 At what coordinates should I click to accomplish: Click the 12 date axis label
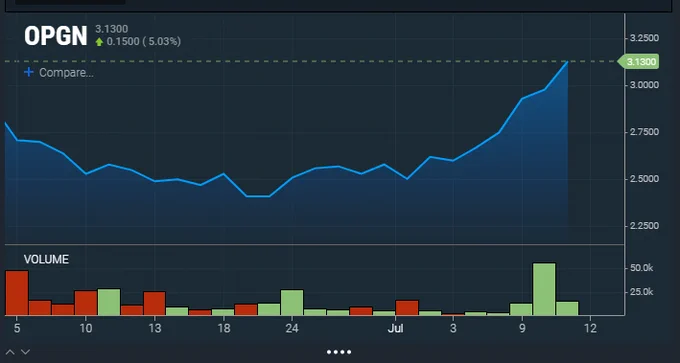pyautogui.click(x=590, y=328)
